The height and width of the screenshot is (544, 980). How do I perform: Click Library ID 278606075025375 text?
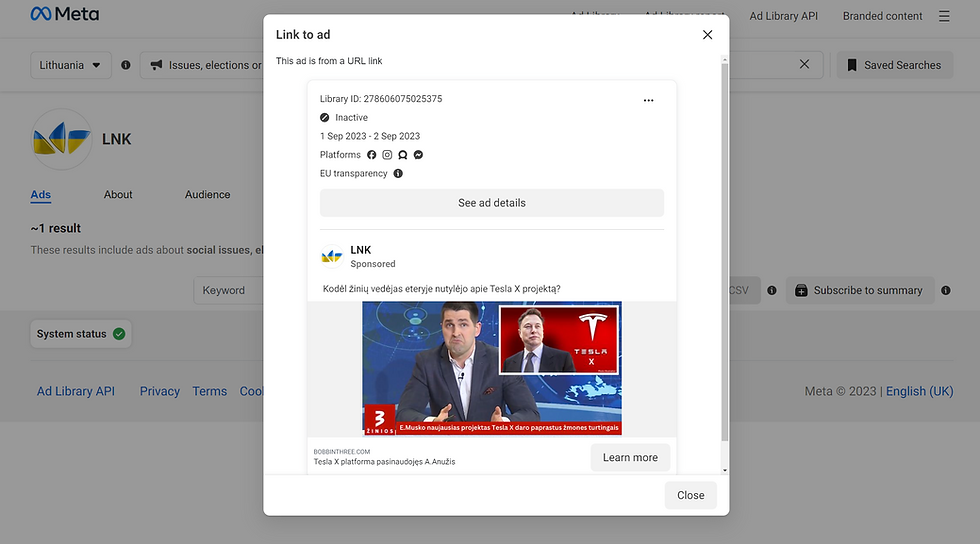[x=381, y=99]
